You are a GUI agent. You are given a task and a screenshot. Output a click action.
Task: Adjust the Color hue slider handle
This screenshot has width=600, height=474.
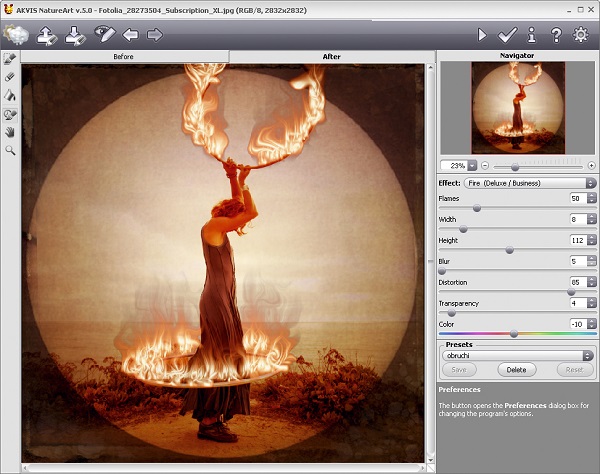514,334
